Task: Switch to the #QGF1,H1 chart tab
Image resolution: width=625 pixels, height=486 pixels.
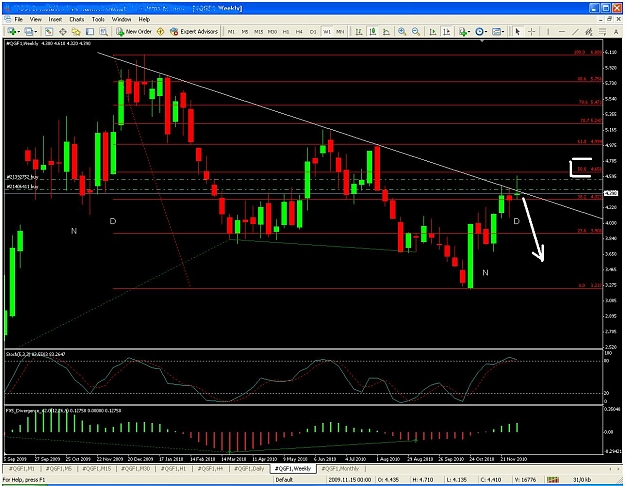Action: click(x=173, y=468)
